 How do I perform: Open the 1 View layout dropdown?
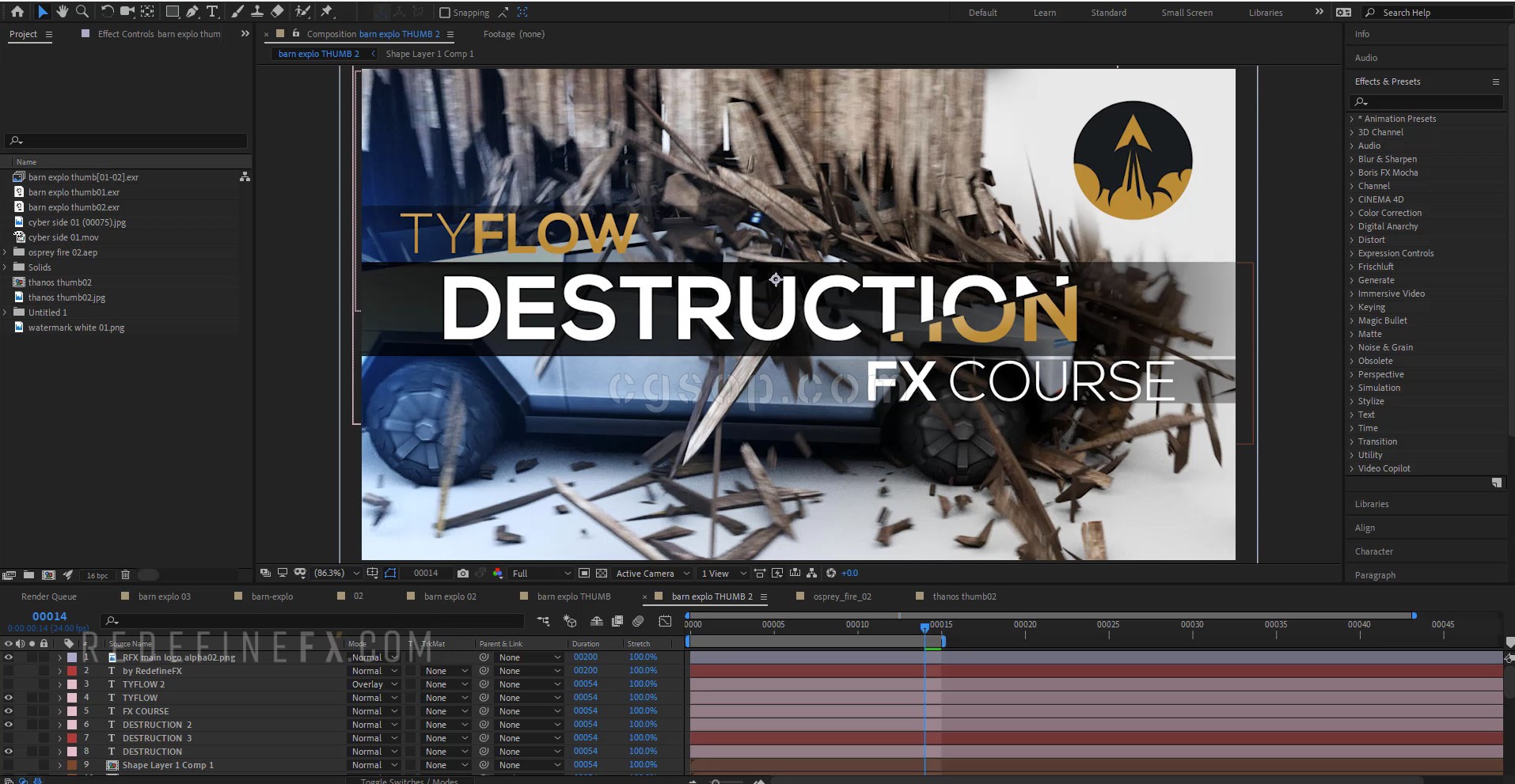pos(723,574)
